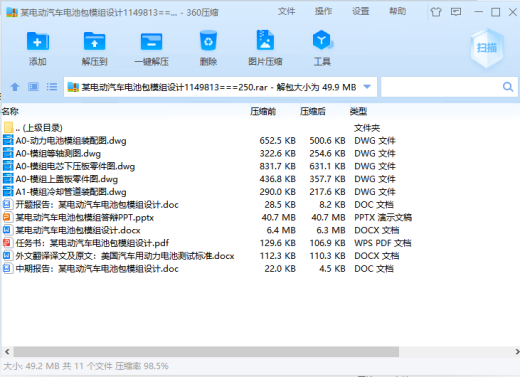Sort by the 名称 column header
Viewport: 520px width, 377px height.
pos(10,111)
